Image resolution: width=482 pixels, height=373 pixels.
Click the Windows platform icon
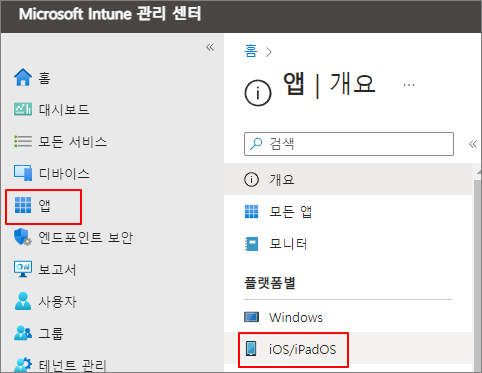pyautogui.click(x=251, y=317)
